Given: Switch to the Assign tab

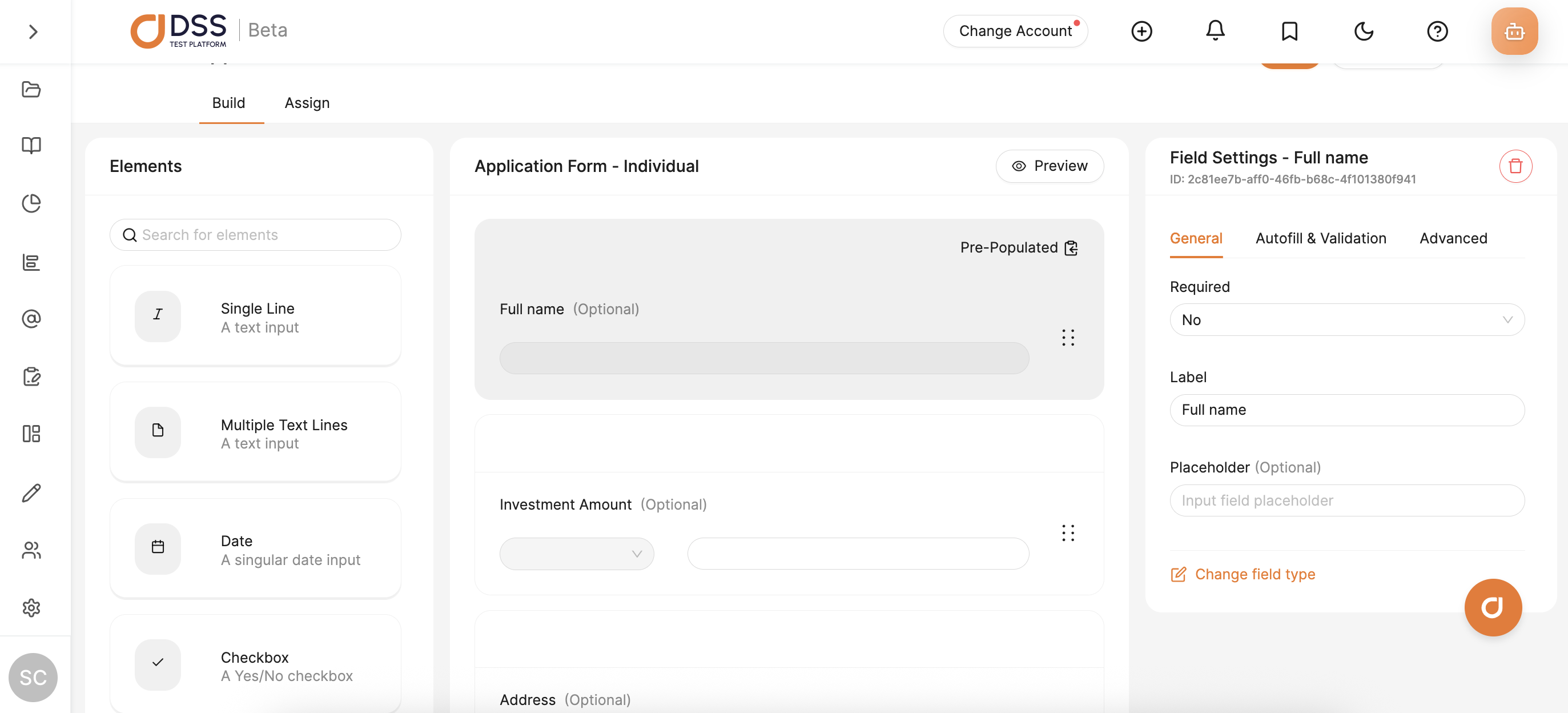Looking at the screenshot, I should coord(307,103).
